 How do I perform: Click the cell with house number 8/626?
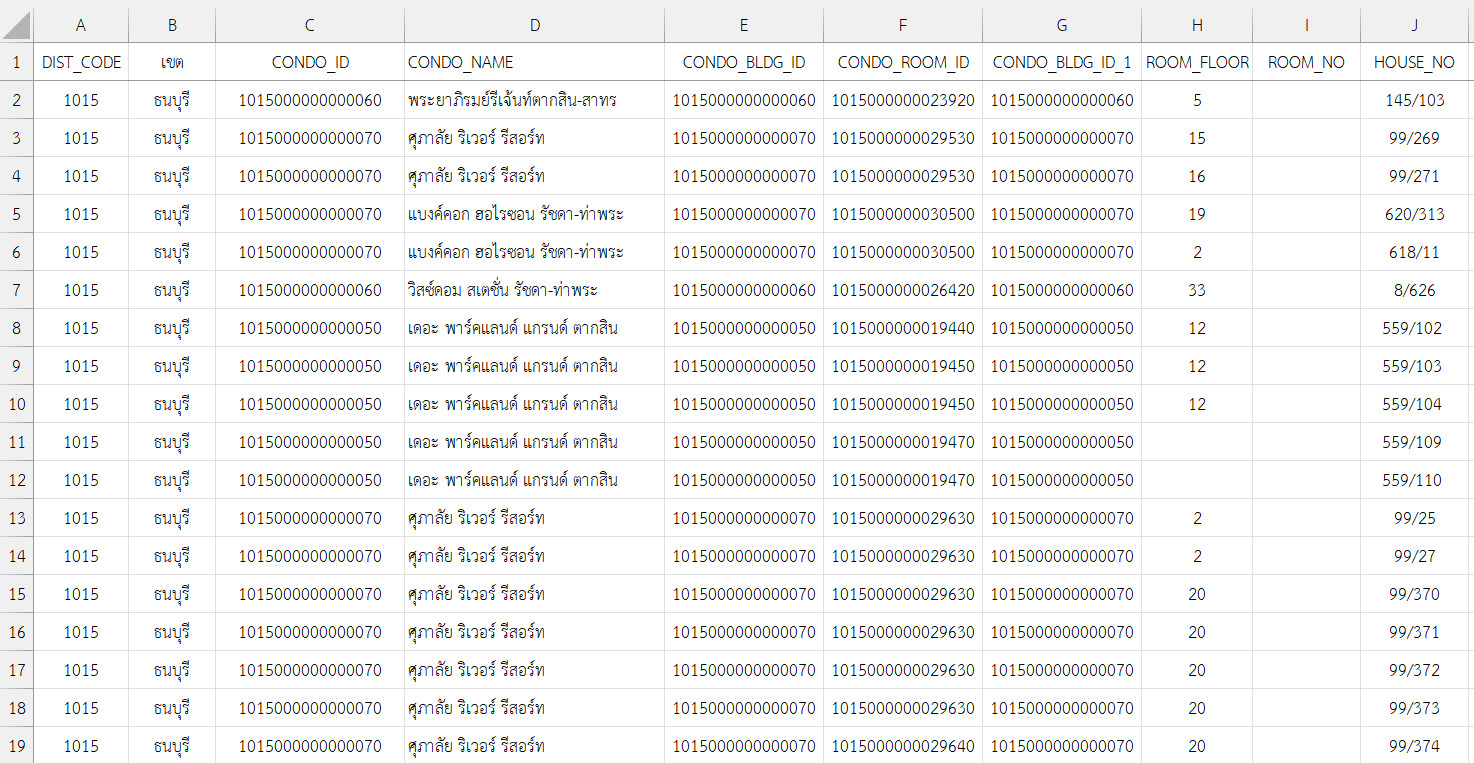(x=1414, y=290)
